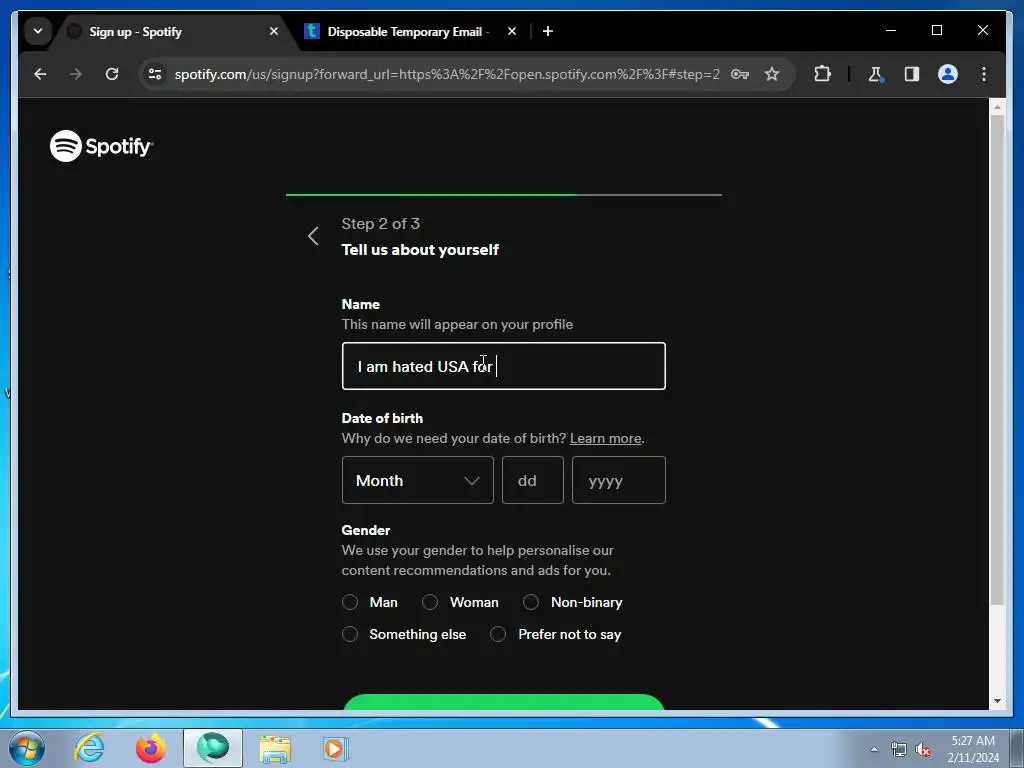
Task: Toggle the browser side panel
Action: pos(912,74)
